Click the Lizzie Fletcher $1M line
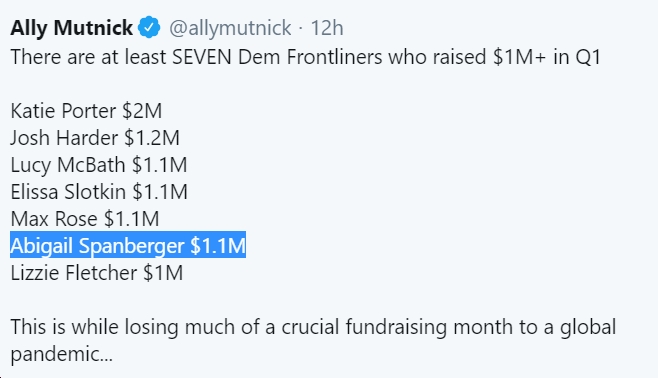The width and height of the screenshot is (658, 378). click(x=97, y=273)
